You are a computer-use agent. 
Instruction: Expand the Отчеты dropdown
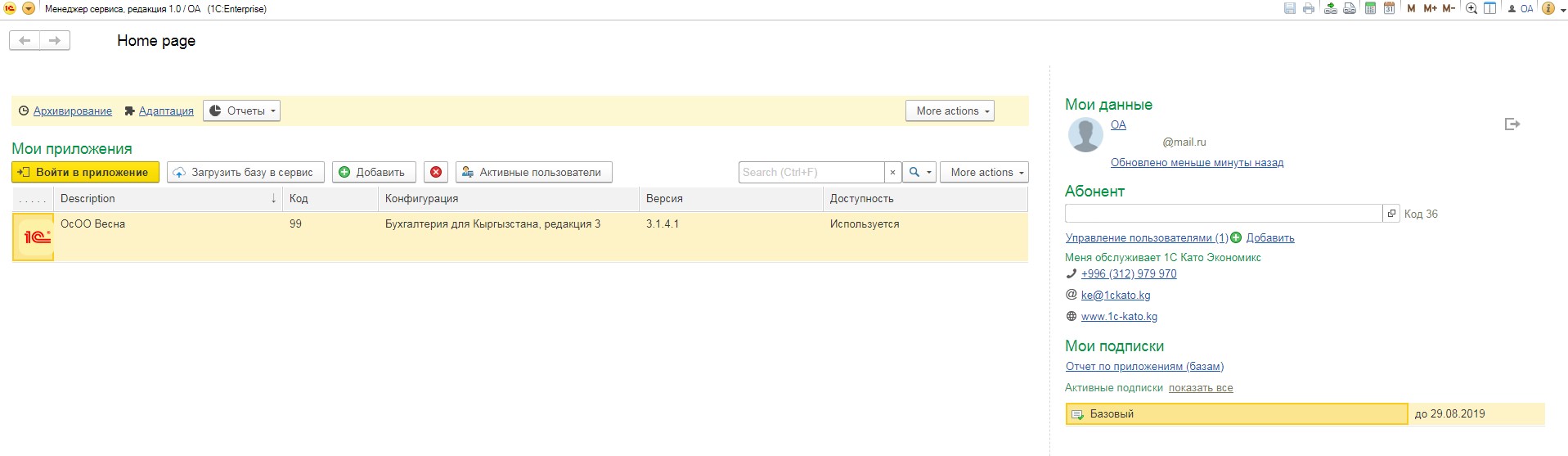(x=241, y=111)
